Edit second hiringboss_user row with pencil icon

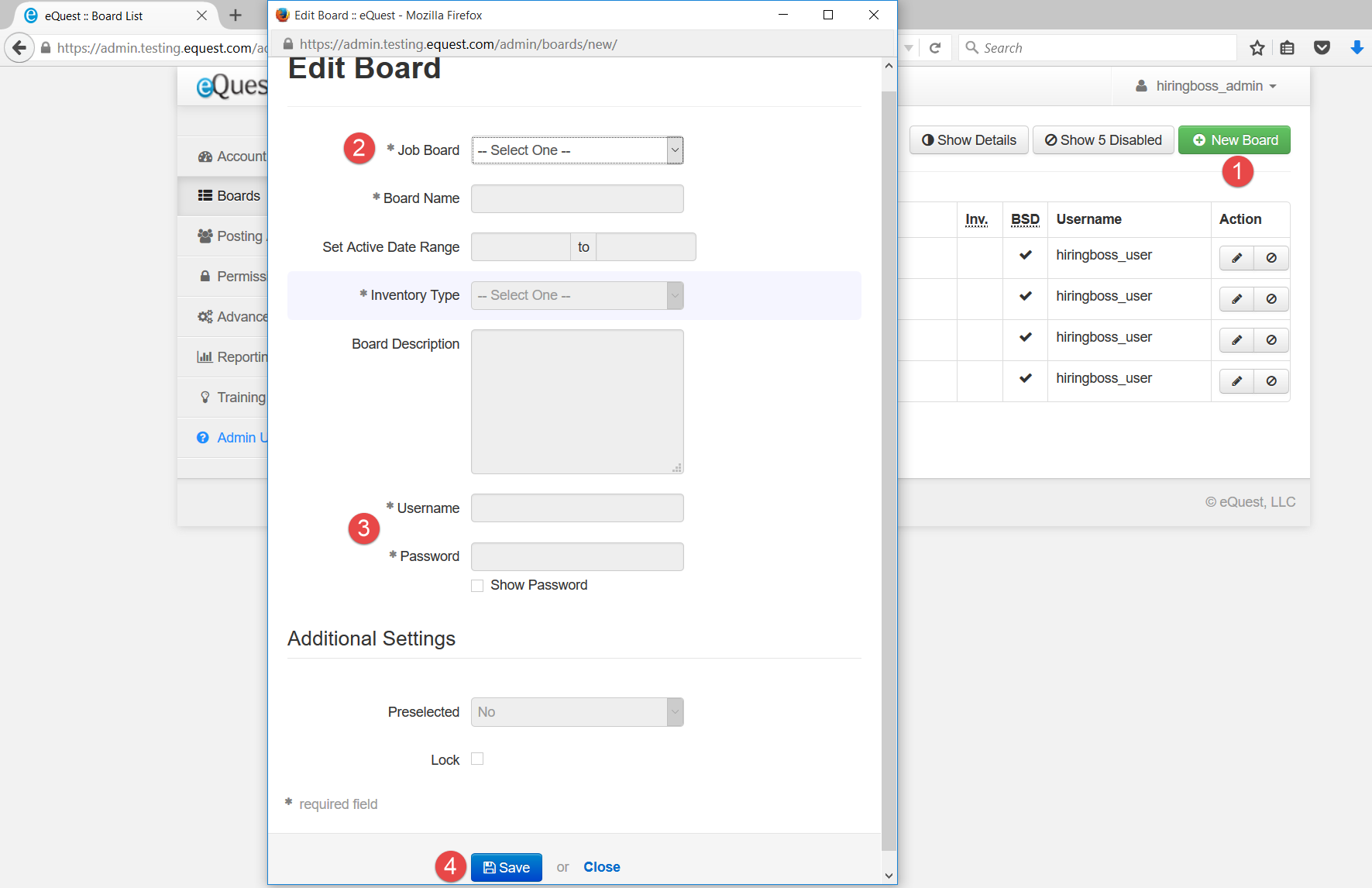click(x=1237, y=299)
